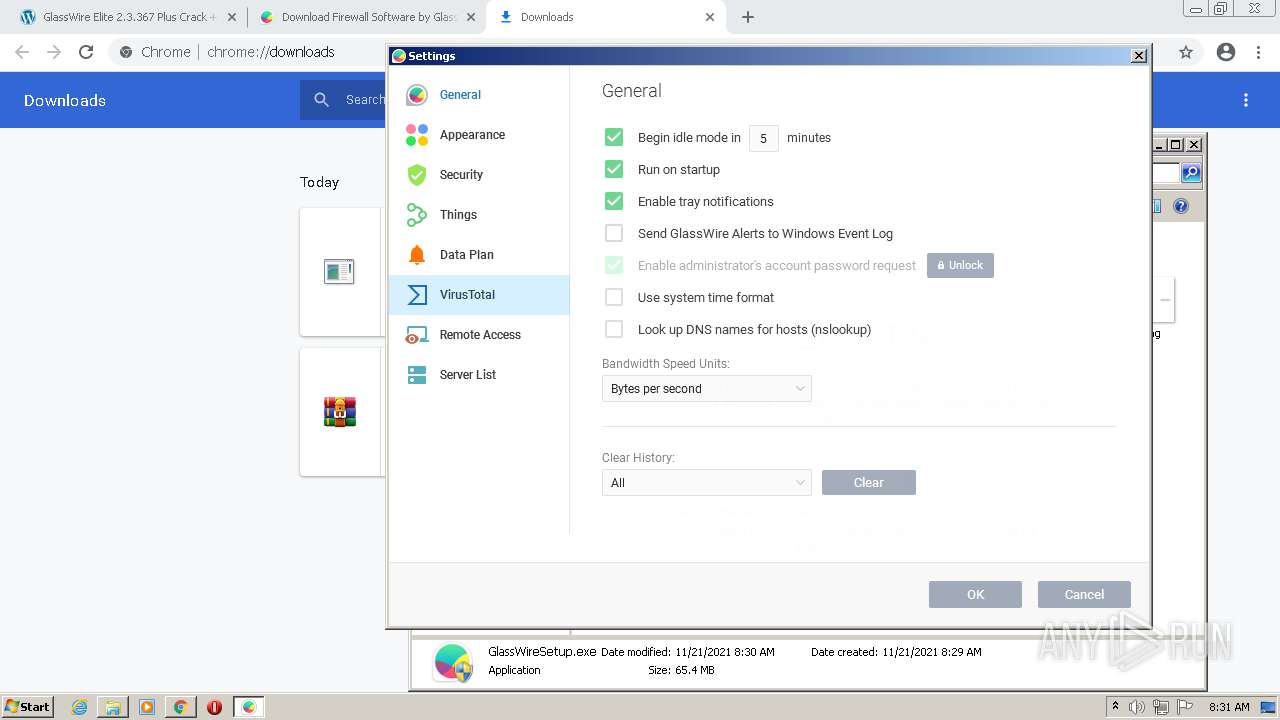Click the Explorer help question mark icon
The width and height of the screenshot is (1280, 720).
(1181, 206)
